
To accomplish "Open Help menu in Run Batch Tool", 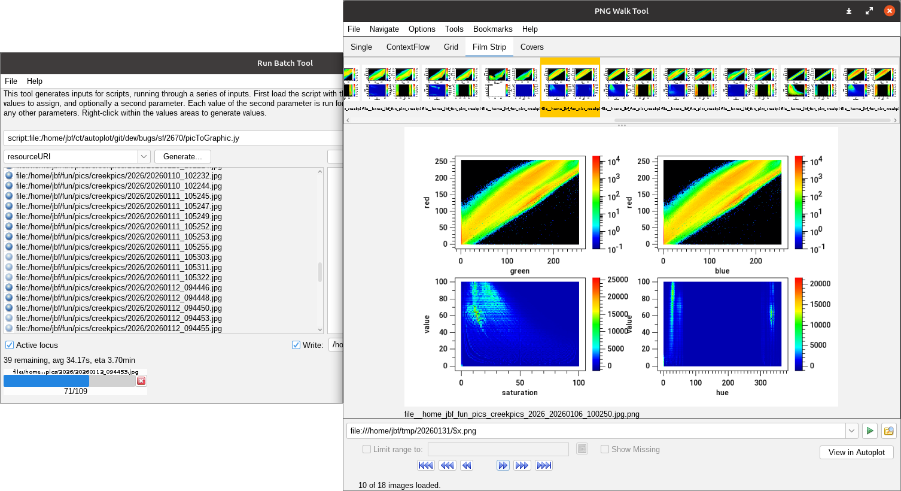I will [34, 81].
